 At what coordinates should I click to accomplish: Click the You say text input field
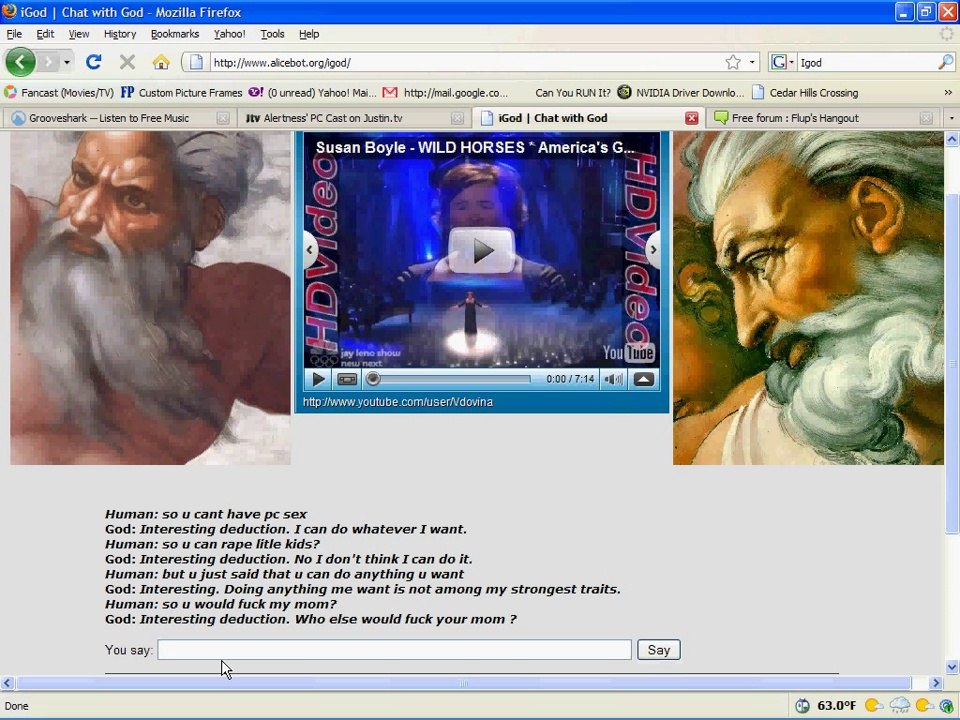coord(394,650)
